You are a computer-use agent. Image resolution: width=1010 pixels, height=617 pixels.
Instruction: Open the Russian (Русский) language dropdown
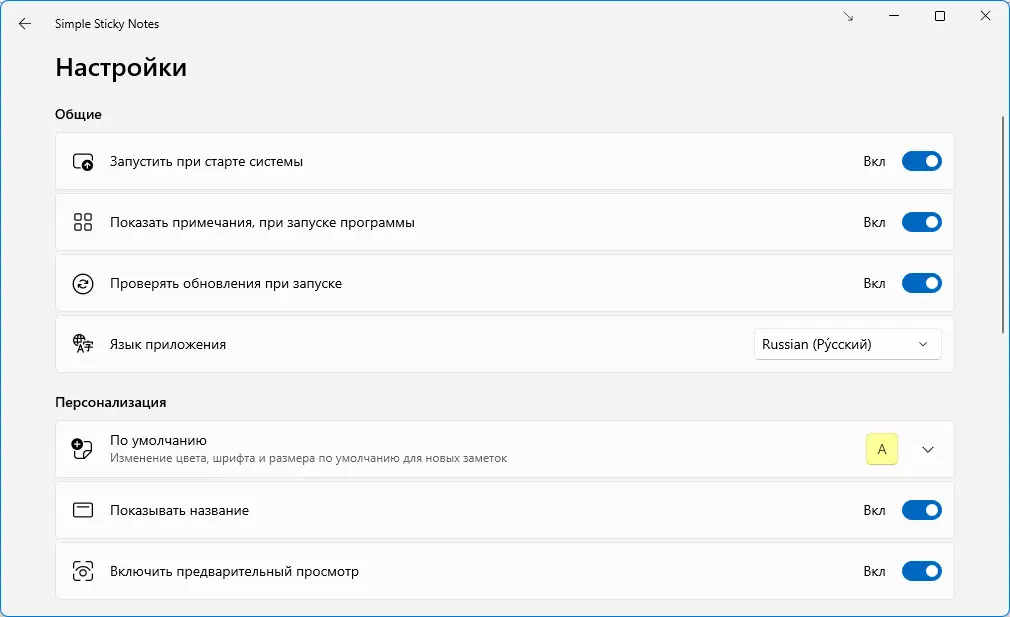847,344
